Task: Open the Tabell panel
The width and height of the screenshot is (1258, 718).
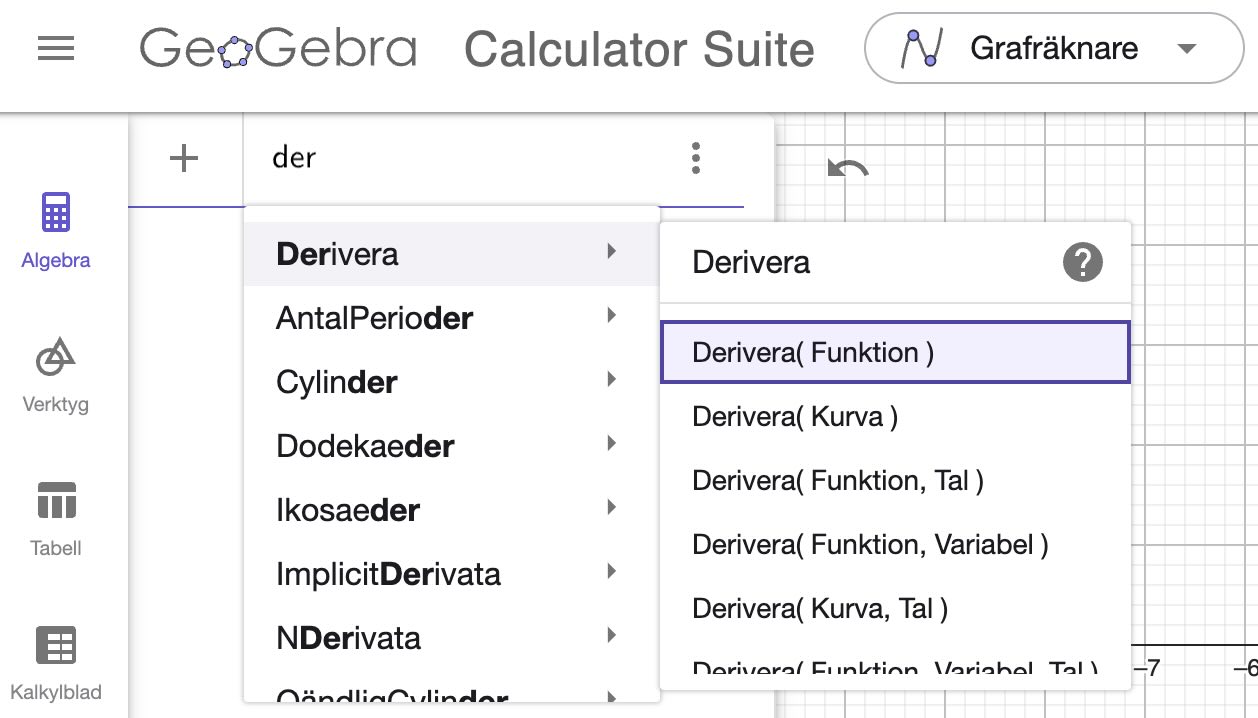Action: click(x=55, y=515)
